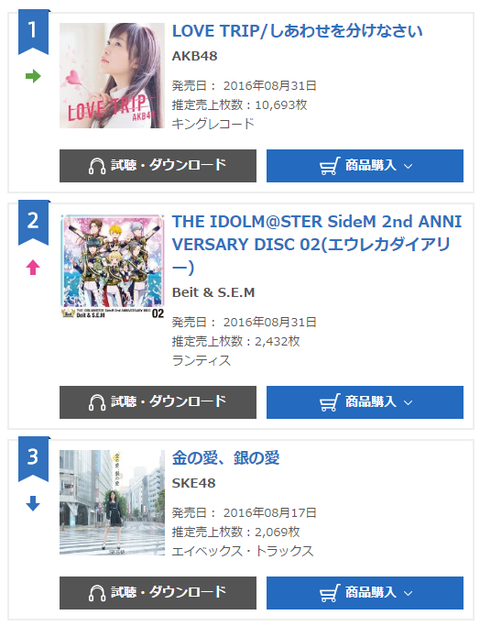Open THE IDOLM@STER SideM 2nd ANNIVERSARY title link

317,244
